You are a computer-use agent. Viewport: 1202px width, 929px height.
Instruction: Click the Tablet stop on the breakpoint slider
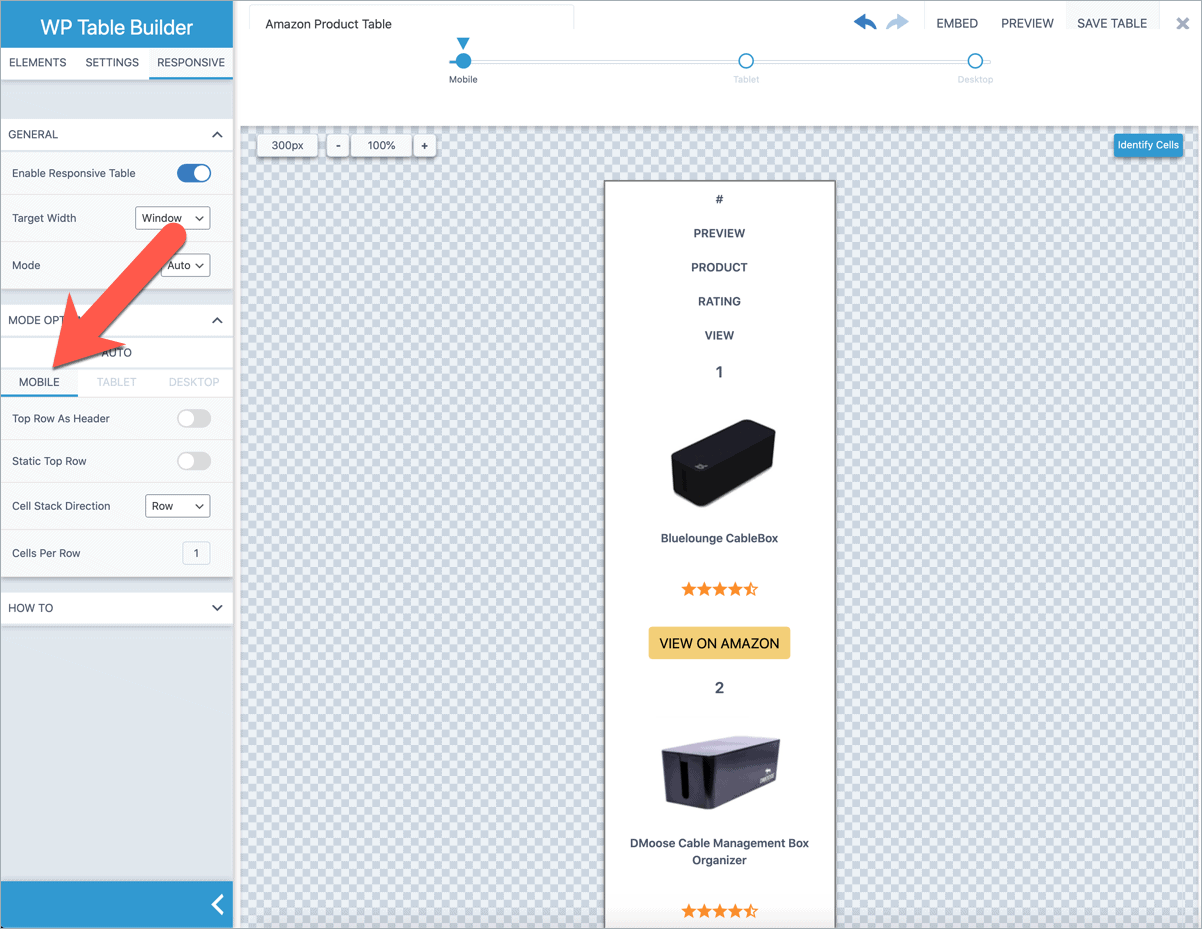tap(746, 61)
